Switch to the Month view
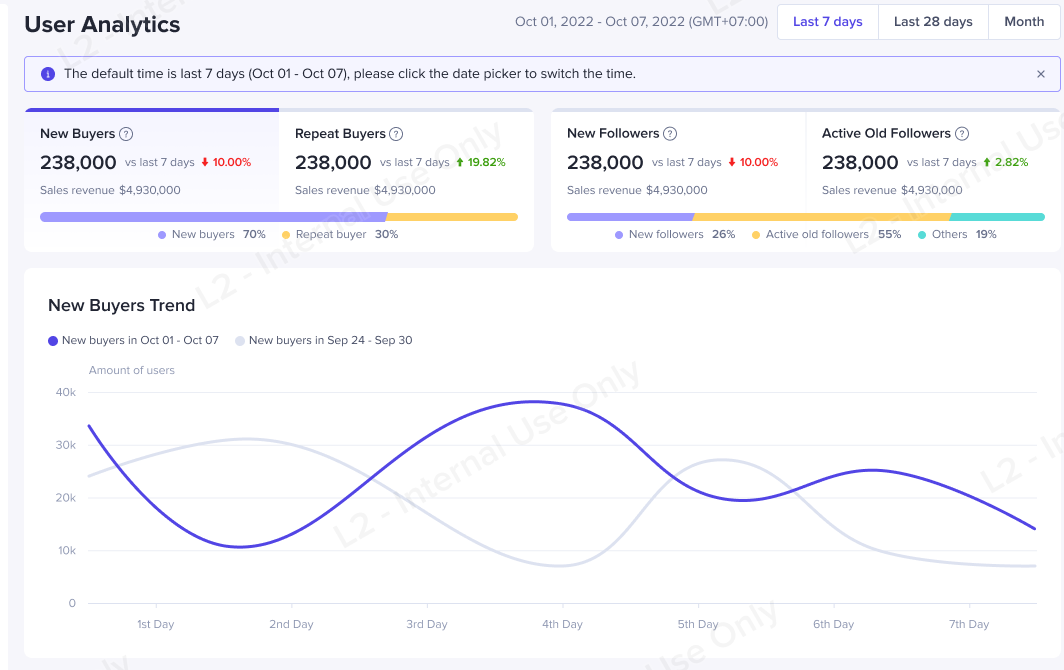Screen dimensions: 1064x670 (x=1024, y=22)
